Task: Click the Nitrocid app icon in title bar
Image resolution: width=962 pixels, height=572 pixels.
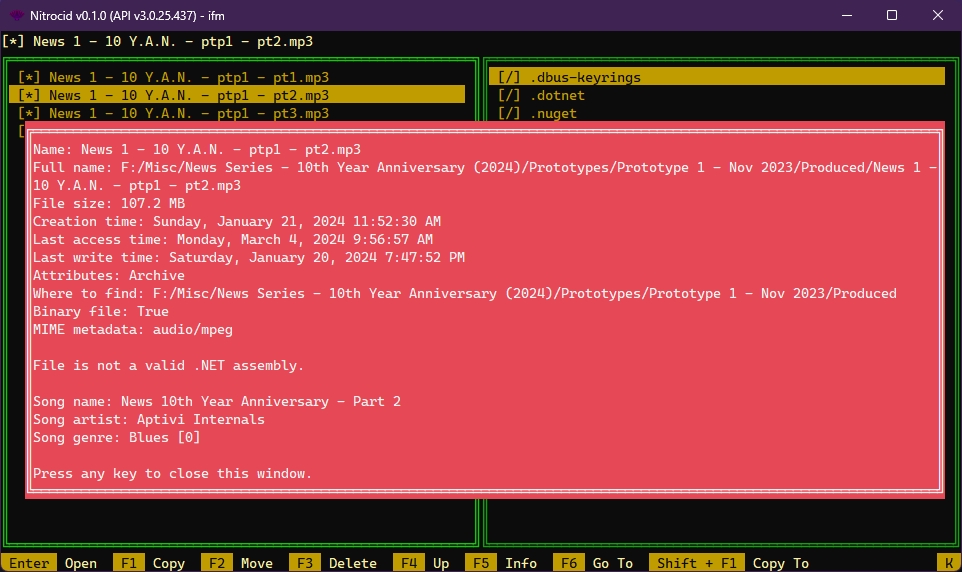Action: (17, 15)
